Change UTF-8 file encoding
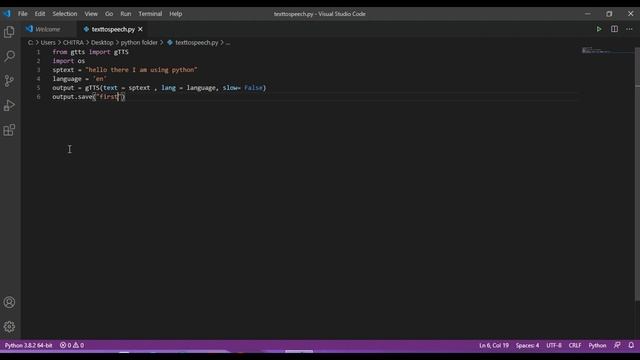Viewport: 640px width, 360px height. pyautogui.click(x=554, y=345)
